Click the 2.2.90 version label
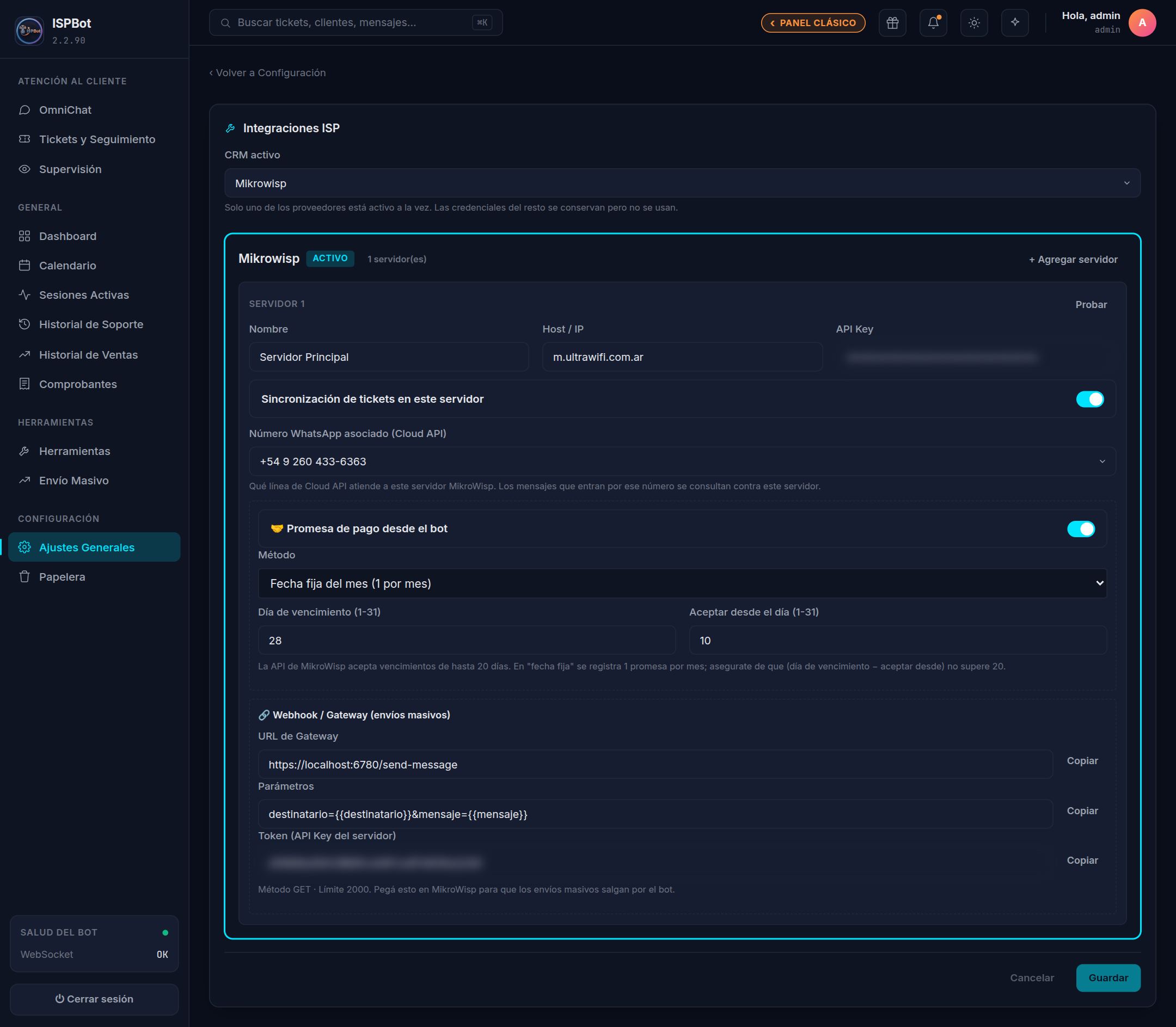This screenshot has height=1027, width=1176. tap(69, 41)
